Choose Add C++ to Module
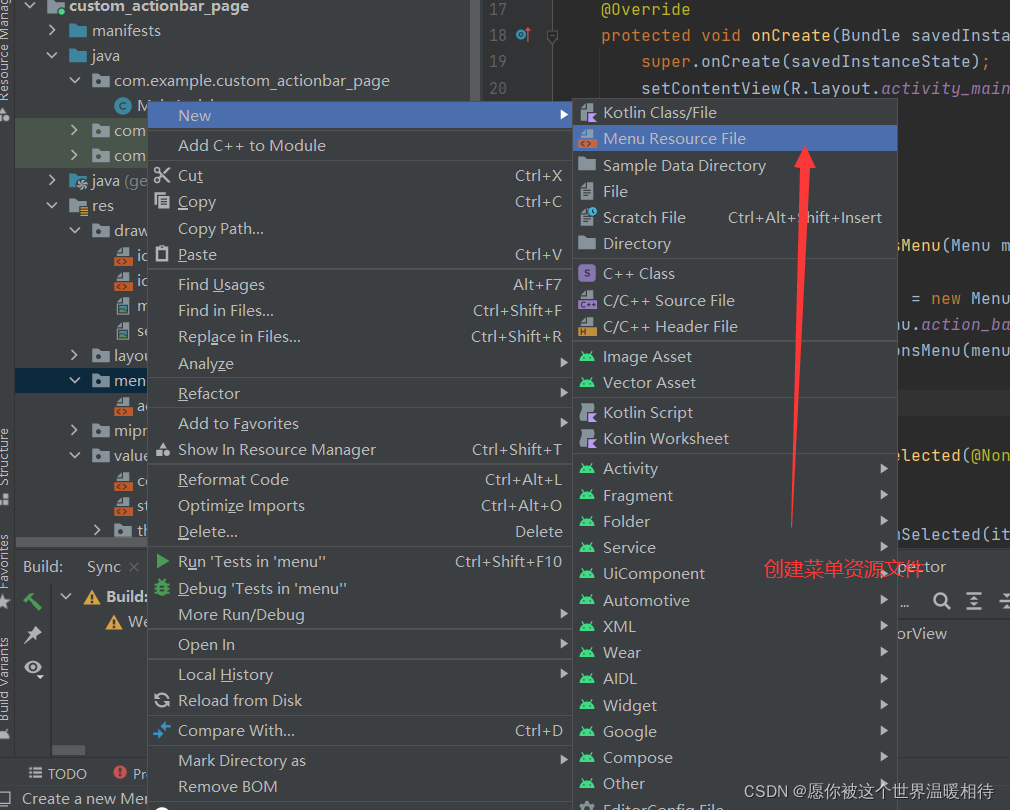 coord(360,146)
